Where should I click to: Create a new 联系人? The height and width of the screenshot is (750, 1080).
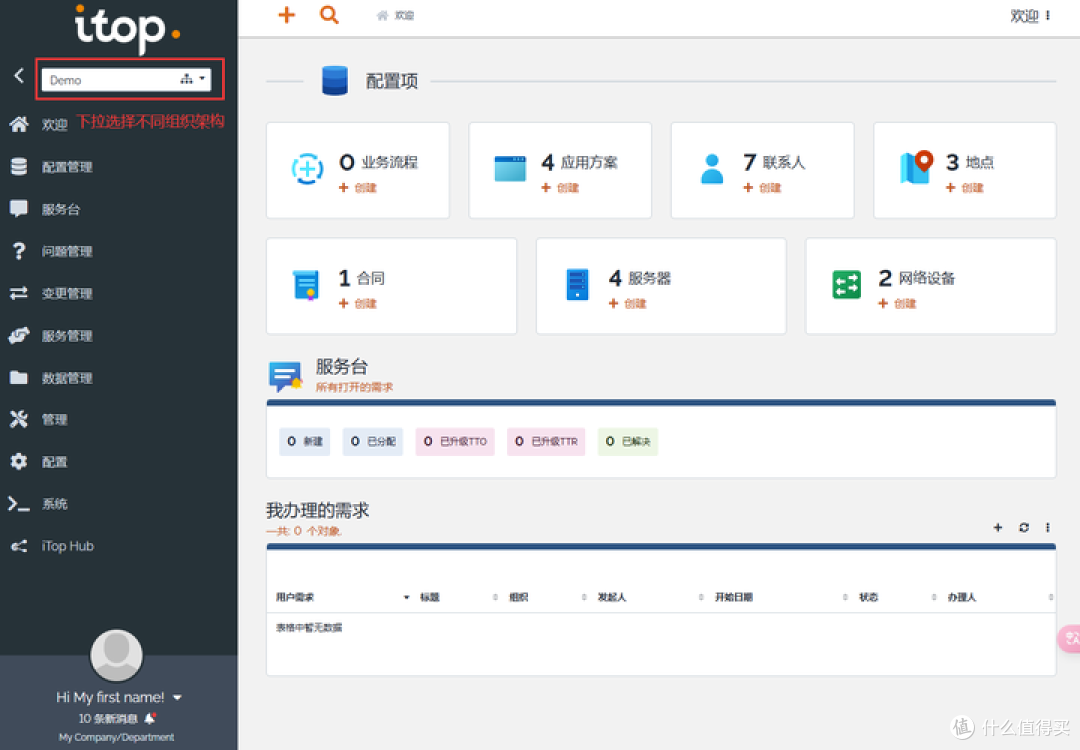click(762, 188)
